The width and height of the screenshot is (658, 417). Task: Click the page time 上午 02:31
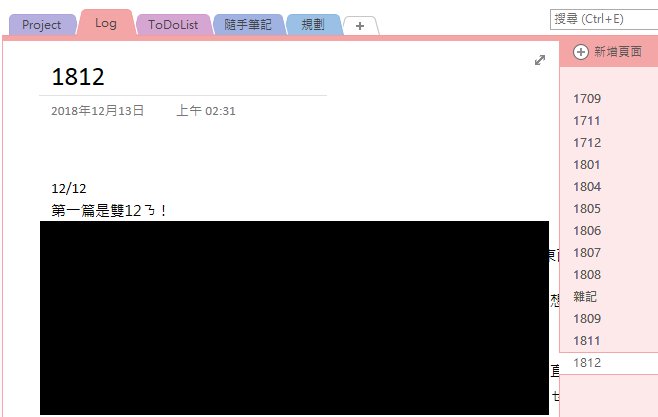(x=206, y=111)
